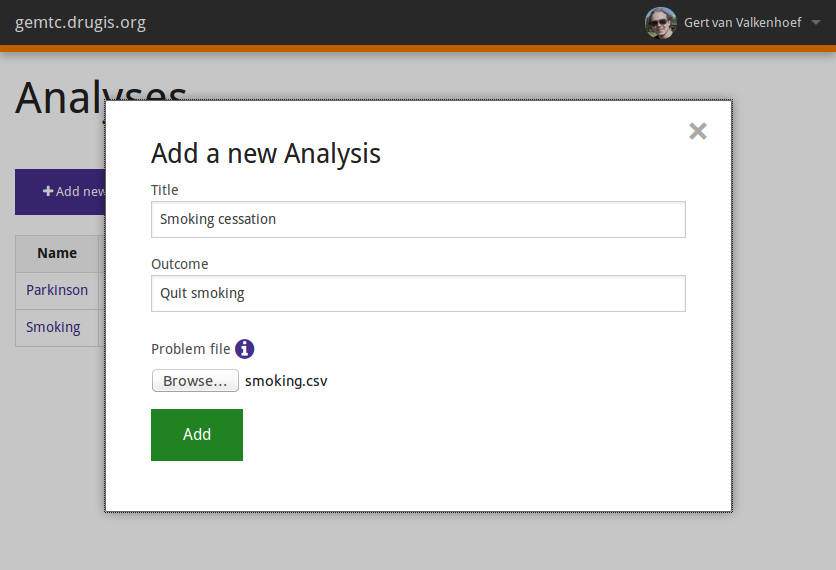
Task: Close the Add a new Analysis dialog
Action: click(x=697, y=131)
